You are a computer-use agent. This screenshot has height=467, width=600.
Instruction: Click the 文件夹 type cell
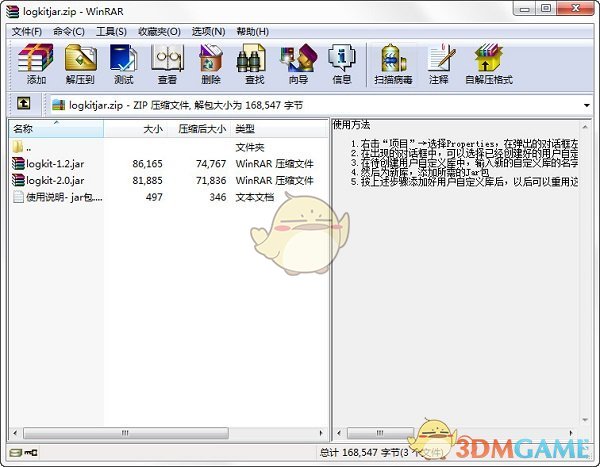point(250,147)
